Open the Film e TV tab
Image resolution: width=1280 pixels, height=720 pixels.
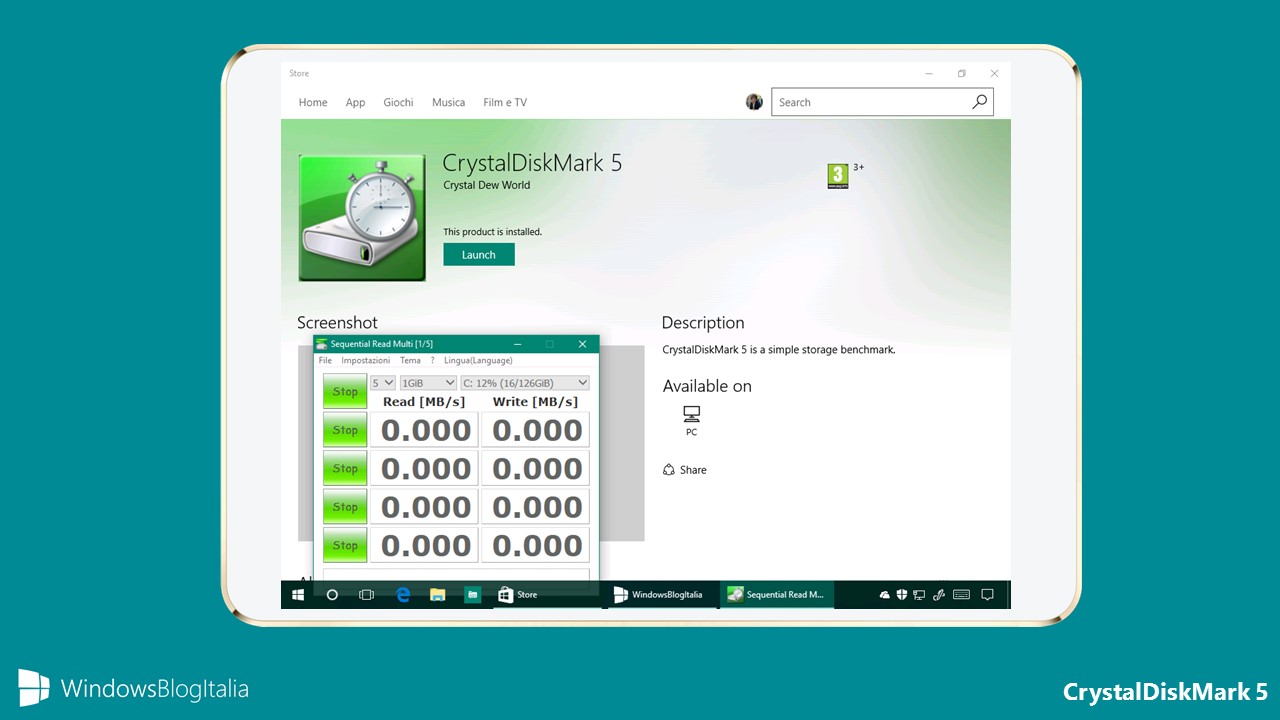(x=505, y=102)
